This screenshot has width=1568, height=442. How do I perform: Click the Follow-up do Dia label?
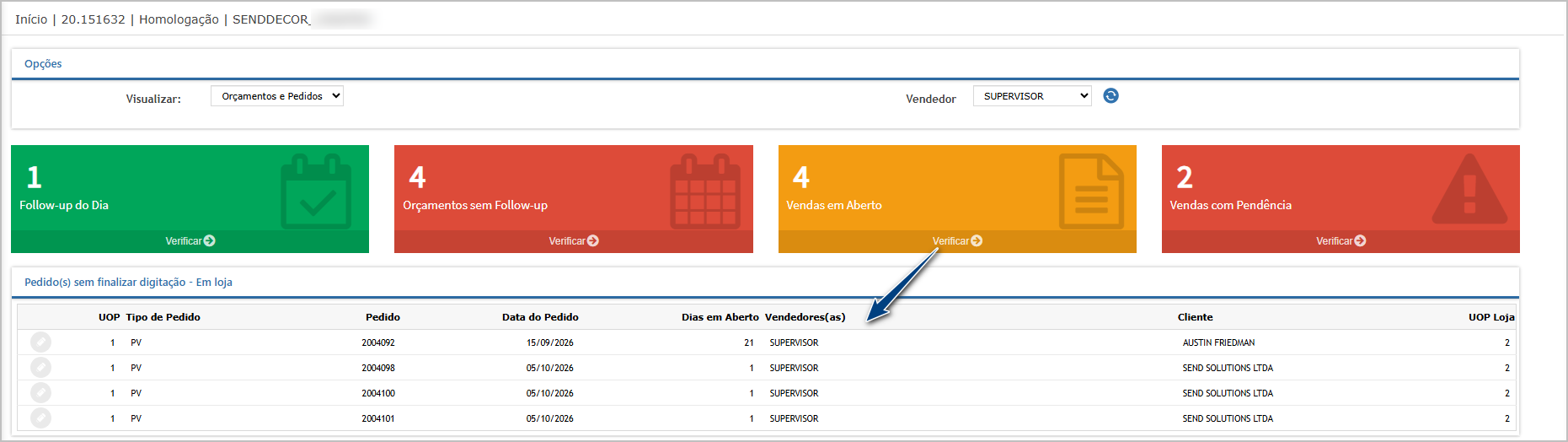[x=64, y=205]
